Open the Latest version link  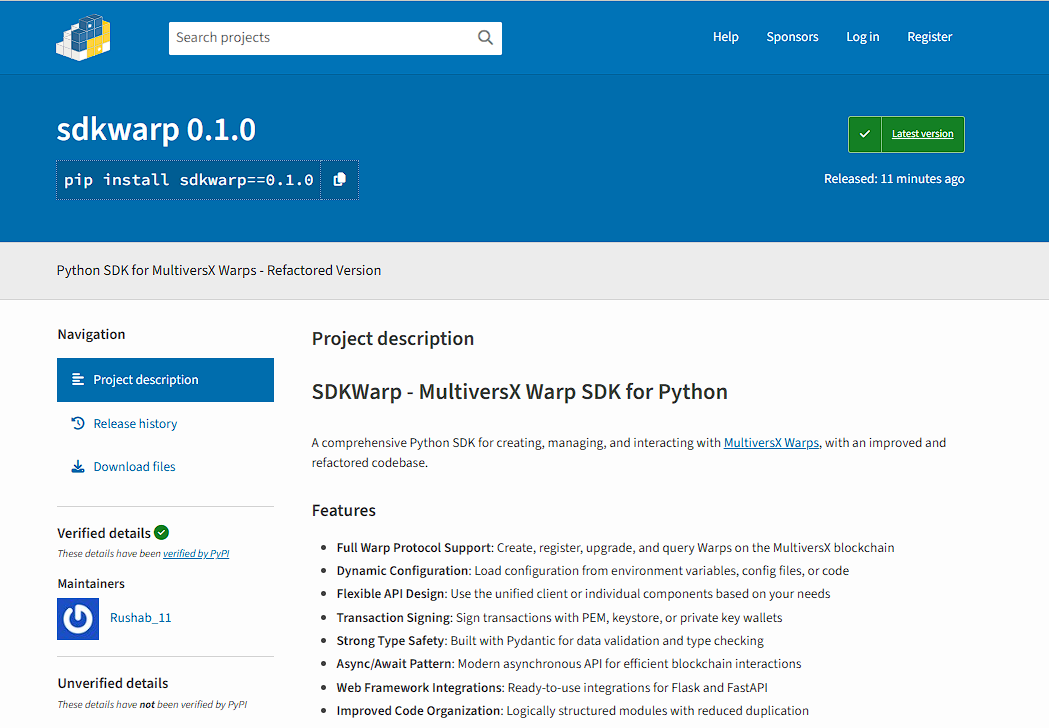click(x=921, y=133)
